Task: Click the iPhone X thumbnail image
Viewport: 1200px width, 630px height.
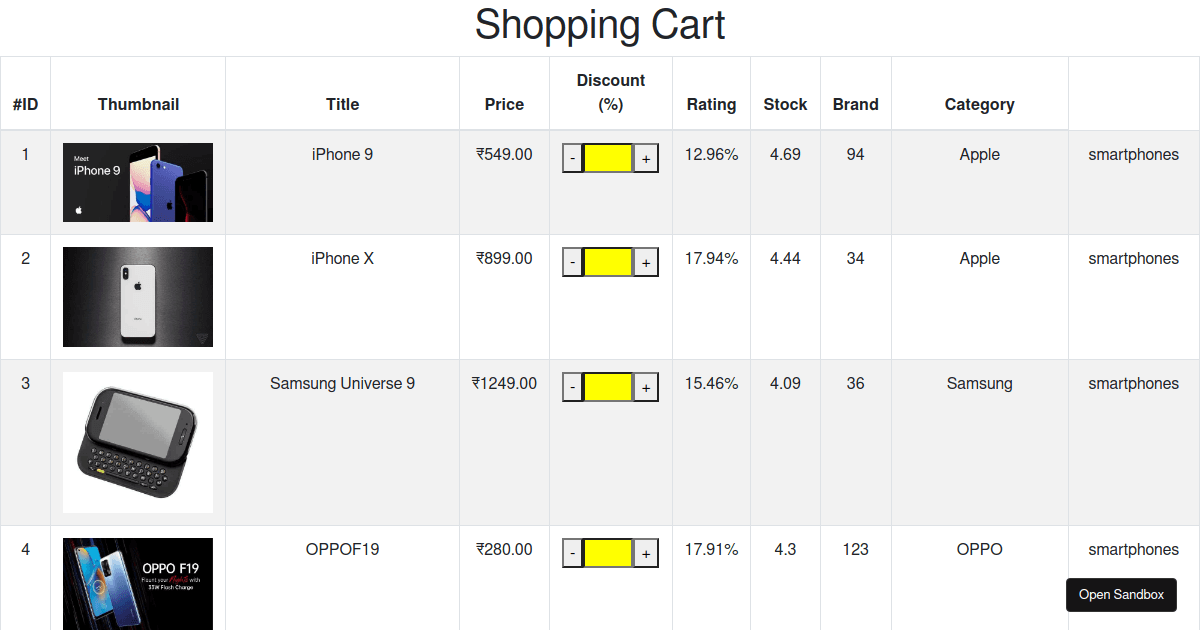Action: (x=137, y=296)
